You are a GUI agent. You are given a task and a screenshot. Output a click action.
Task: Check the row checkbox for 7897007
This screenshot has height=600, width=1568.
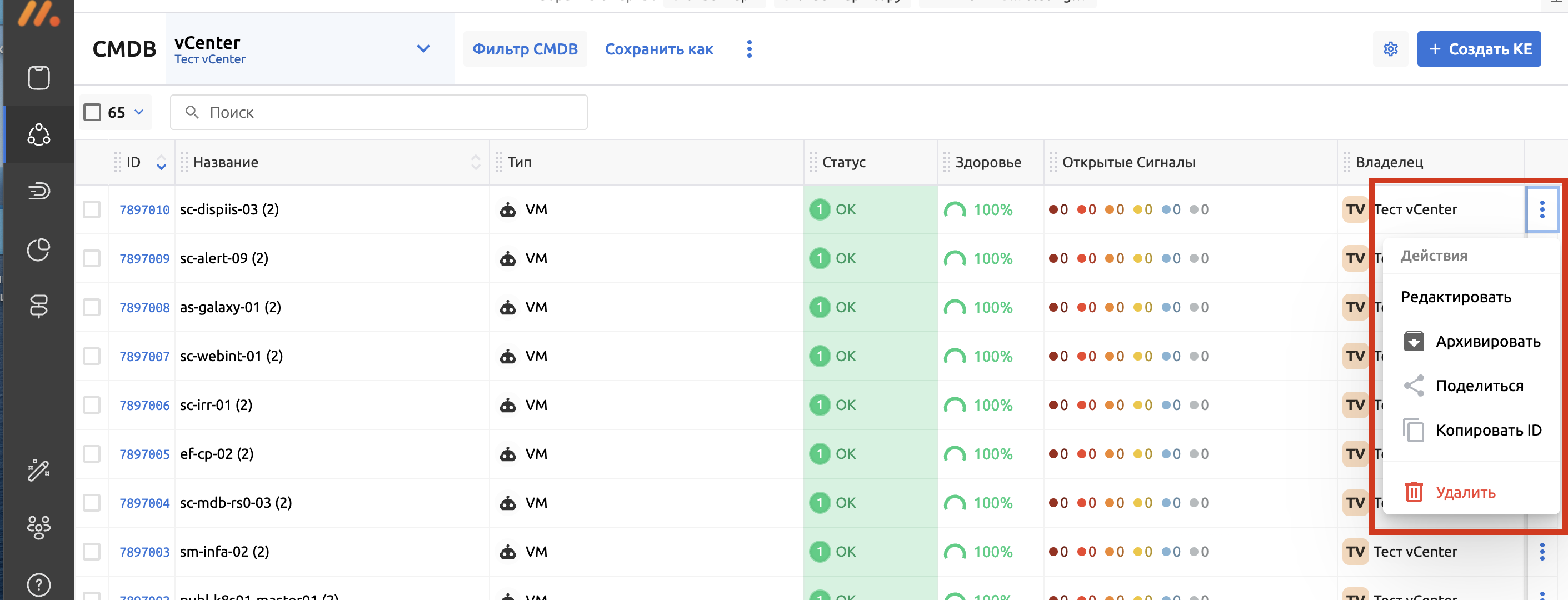click(91, 356)
